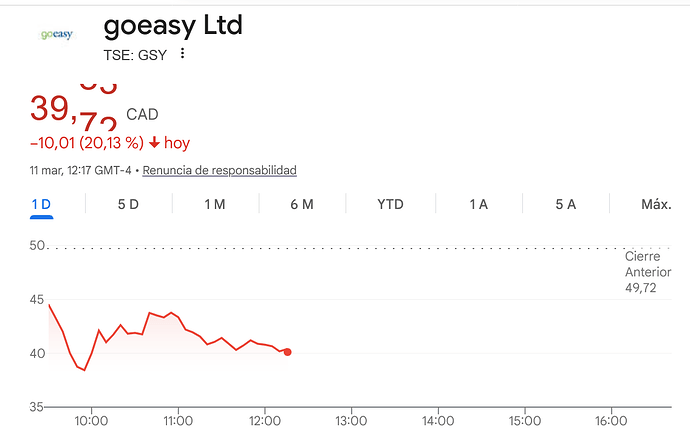Switch the chart to 6 M

[x=301, y=204]
